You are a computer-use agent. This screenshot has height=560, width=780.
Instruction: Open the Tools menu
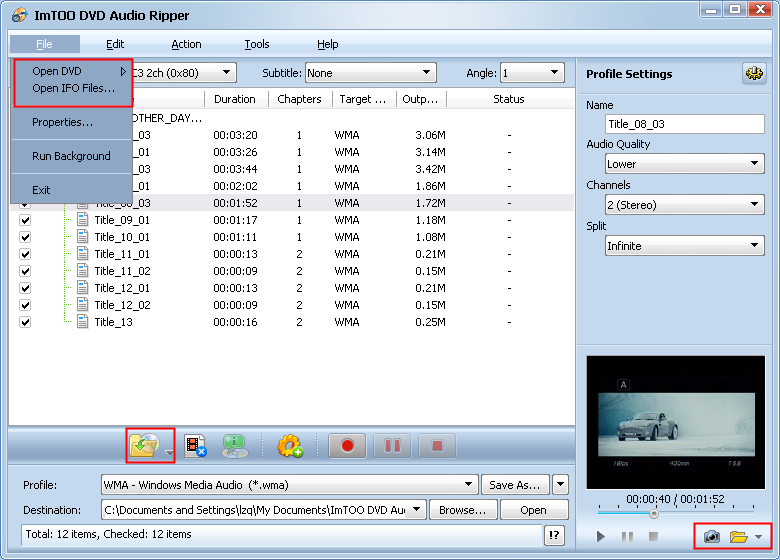[x=257, y=44]
